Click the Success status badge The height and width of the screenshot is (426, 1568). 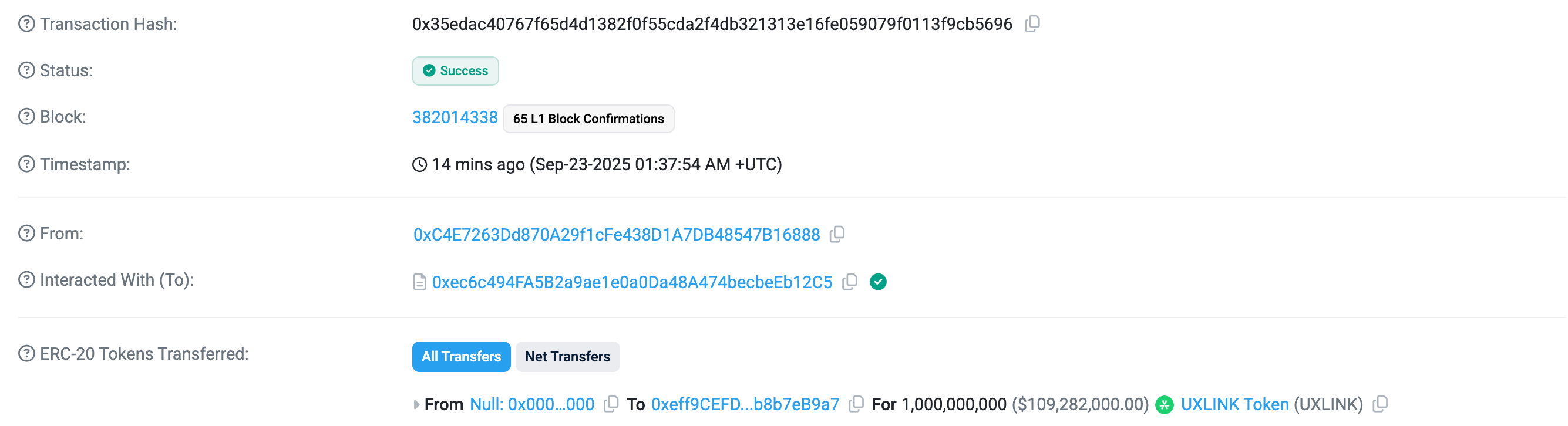pos(455,70)
